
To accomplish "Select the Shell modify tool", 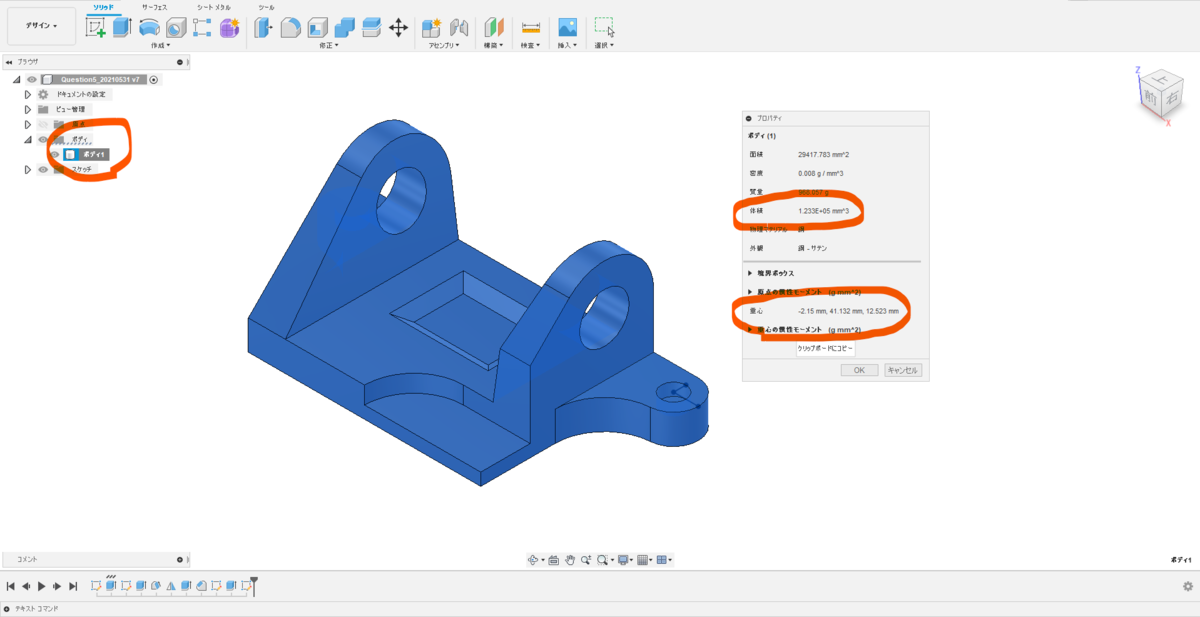I will coord(317,27).
